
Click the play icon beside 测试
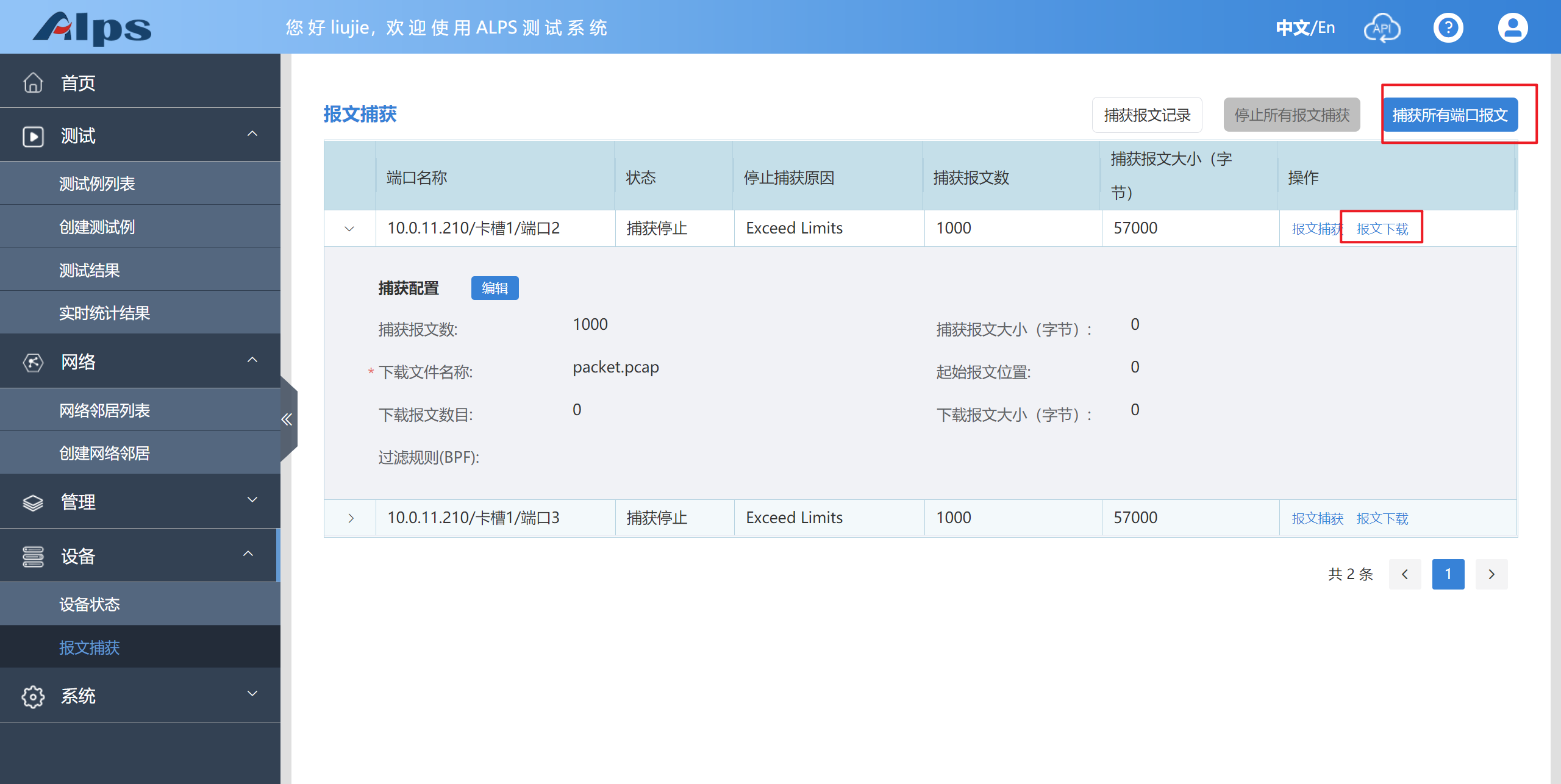33,136
